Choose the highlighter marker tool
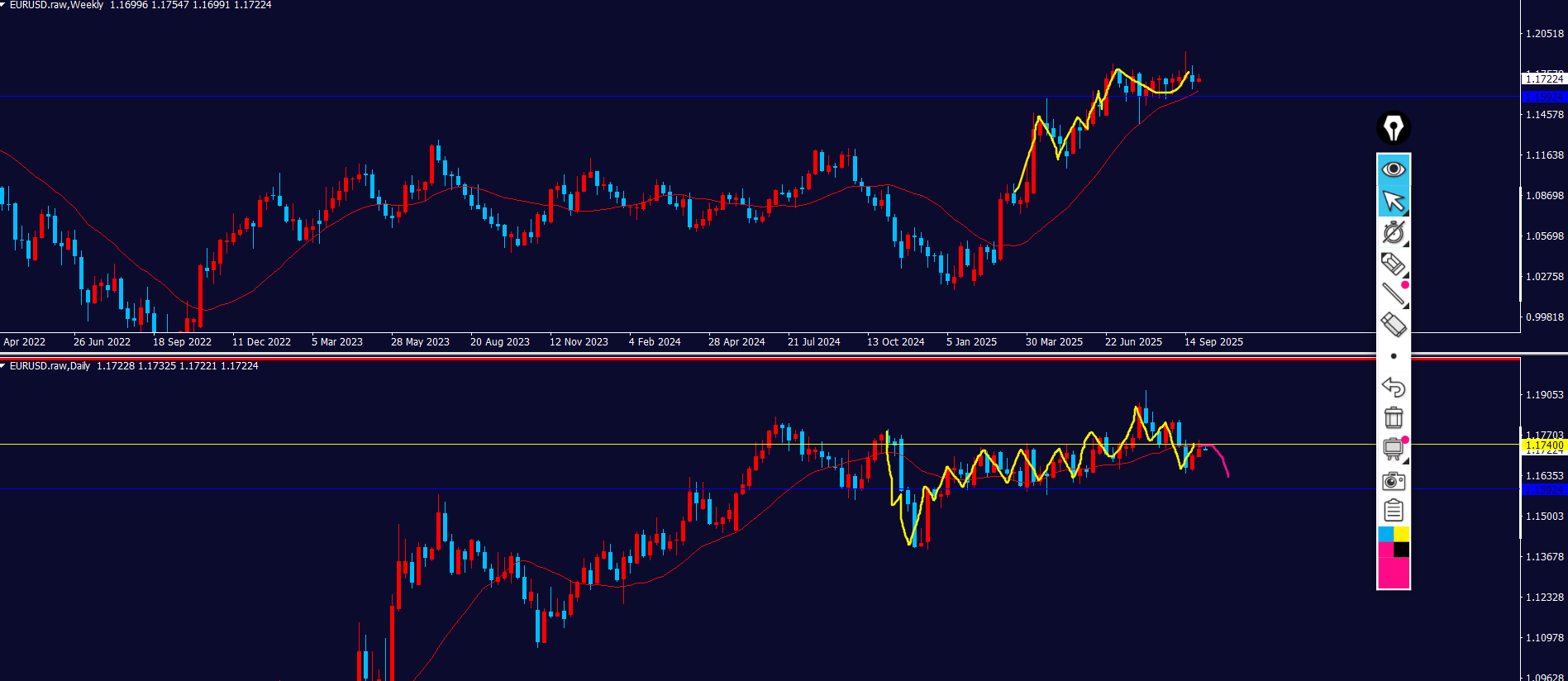This screenshot has height=681, width=1568. coord(1393,264)
